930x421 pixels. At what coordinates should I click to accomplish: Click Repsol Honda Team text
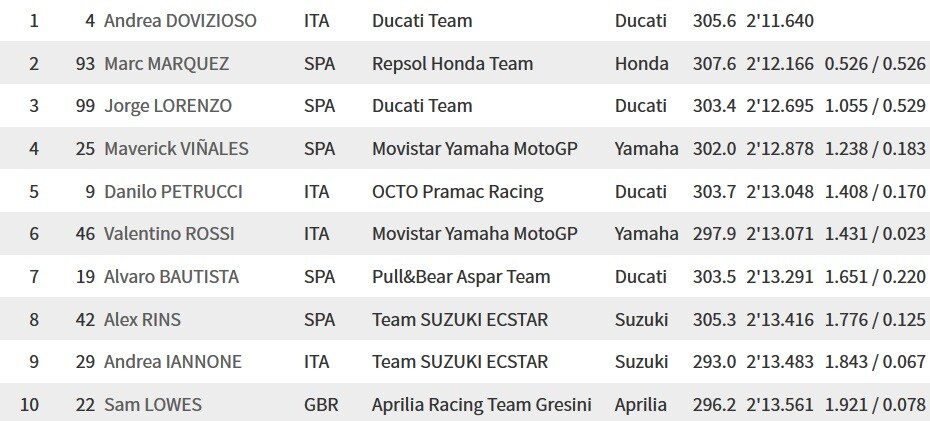(x=453, y=63)
